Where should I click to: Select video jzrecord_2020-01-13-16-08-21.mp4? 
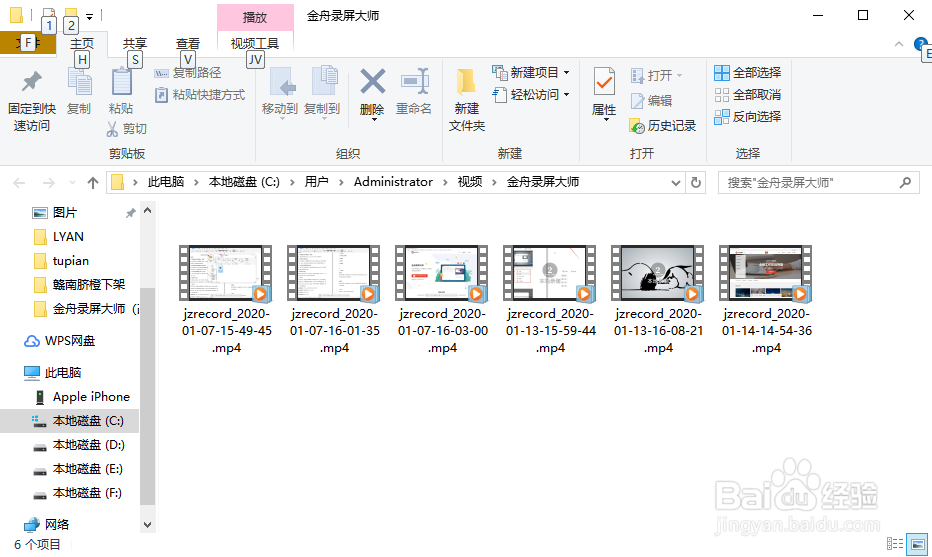coord(658,301)
